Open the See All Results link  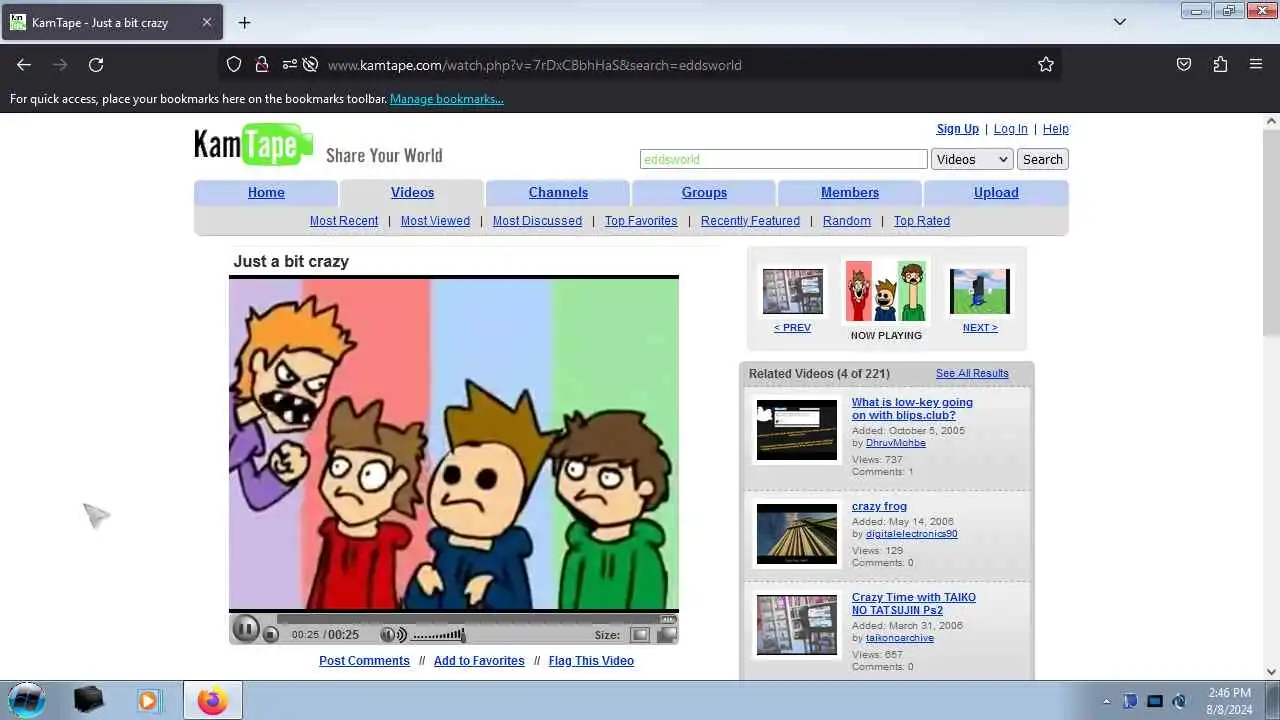coord(972,373)
